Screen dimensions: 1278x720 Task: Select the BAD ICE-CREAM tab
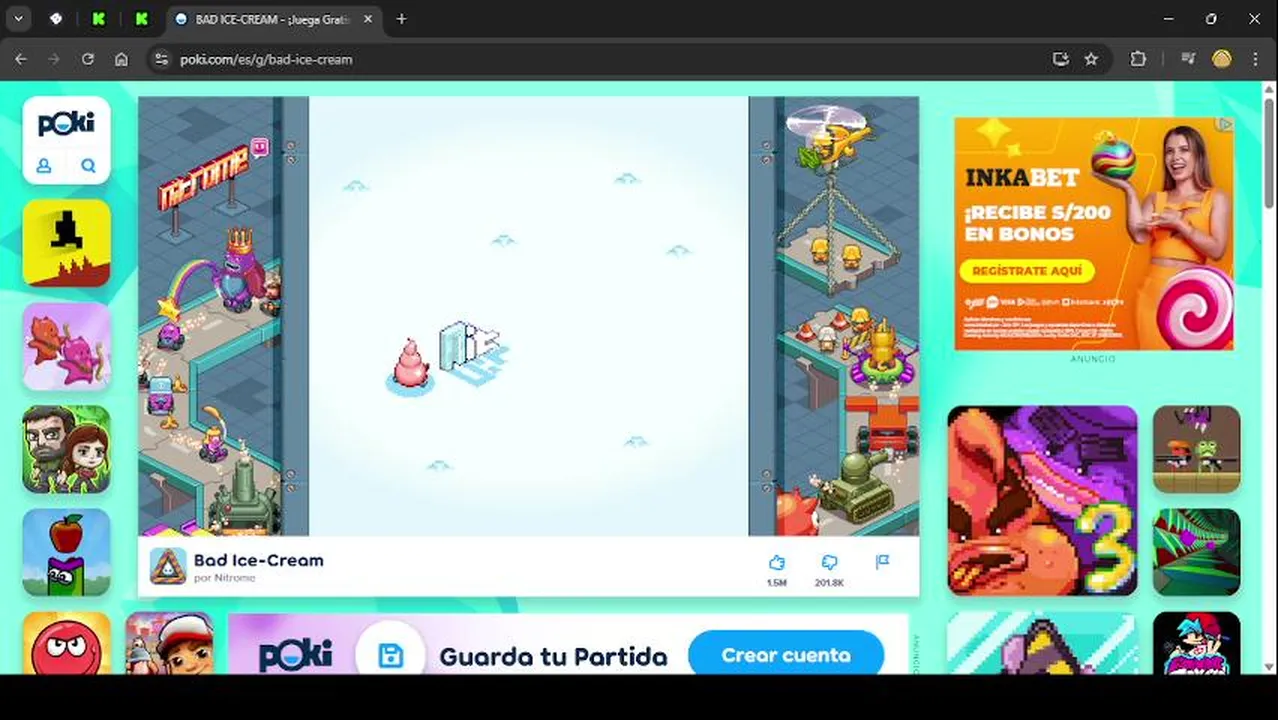270,19
